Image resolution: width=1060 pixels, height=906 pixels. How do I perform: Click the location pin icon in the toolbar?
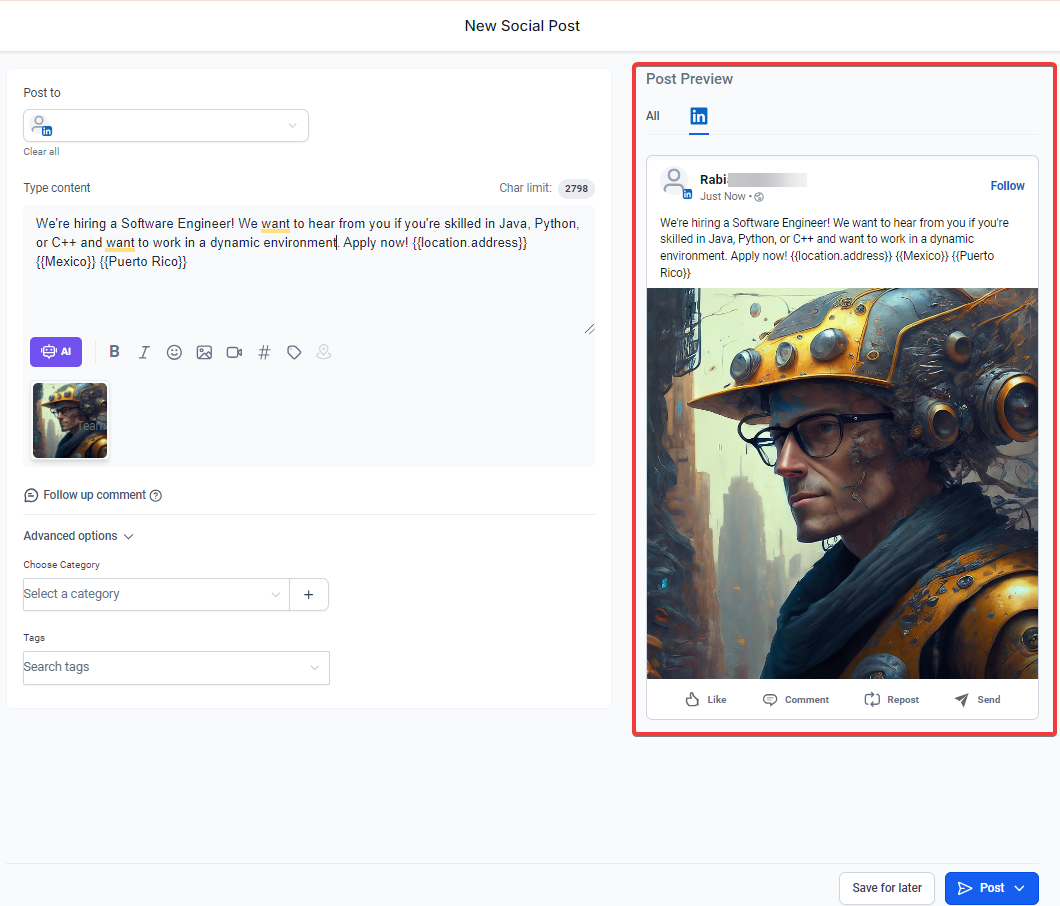[324, 352]
